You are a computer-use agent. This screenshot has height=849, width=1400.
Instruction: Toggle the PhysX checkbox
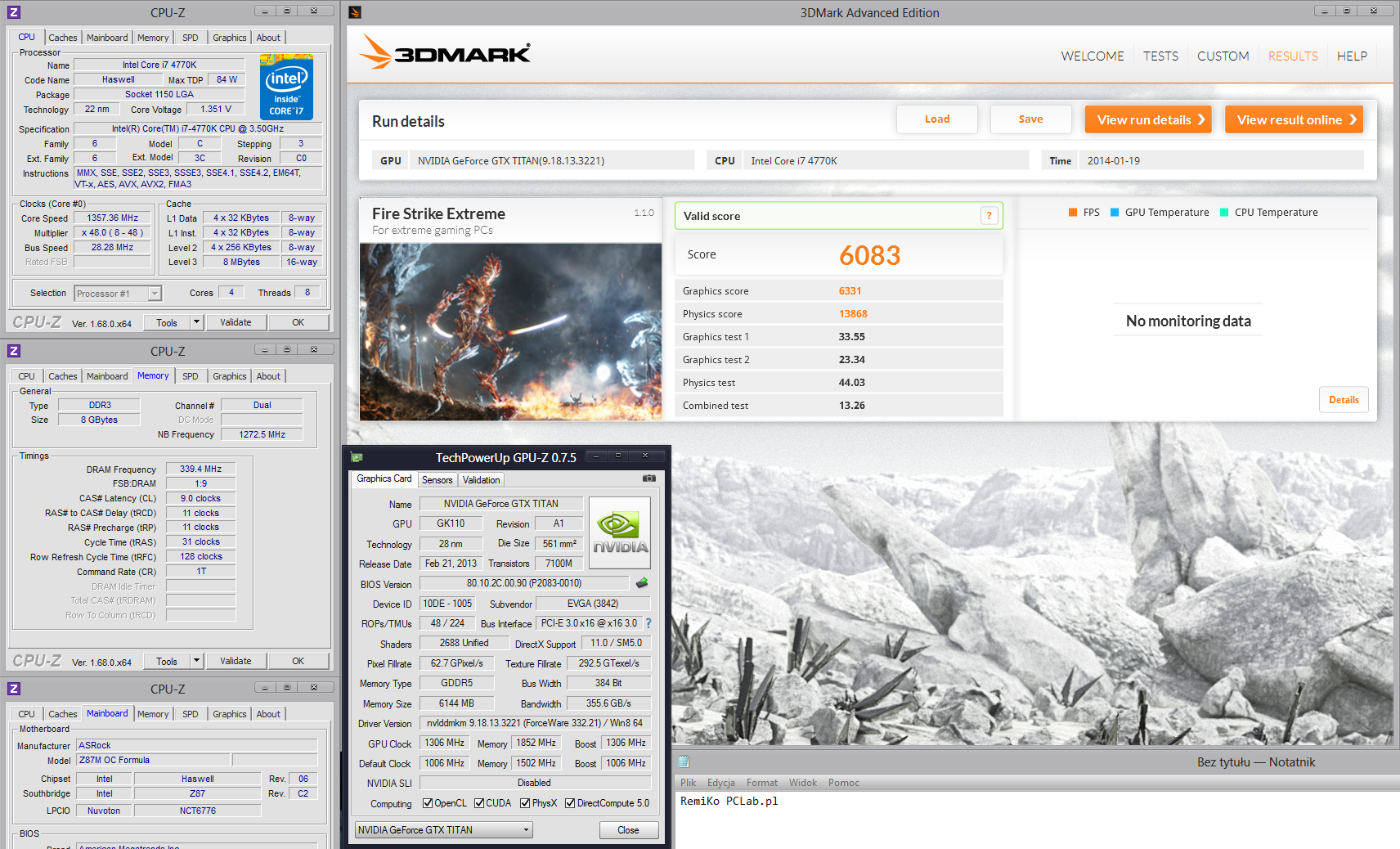pyautogui.click(x=525, y=803)
